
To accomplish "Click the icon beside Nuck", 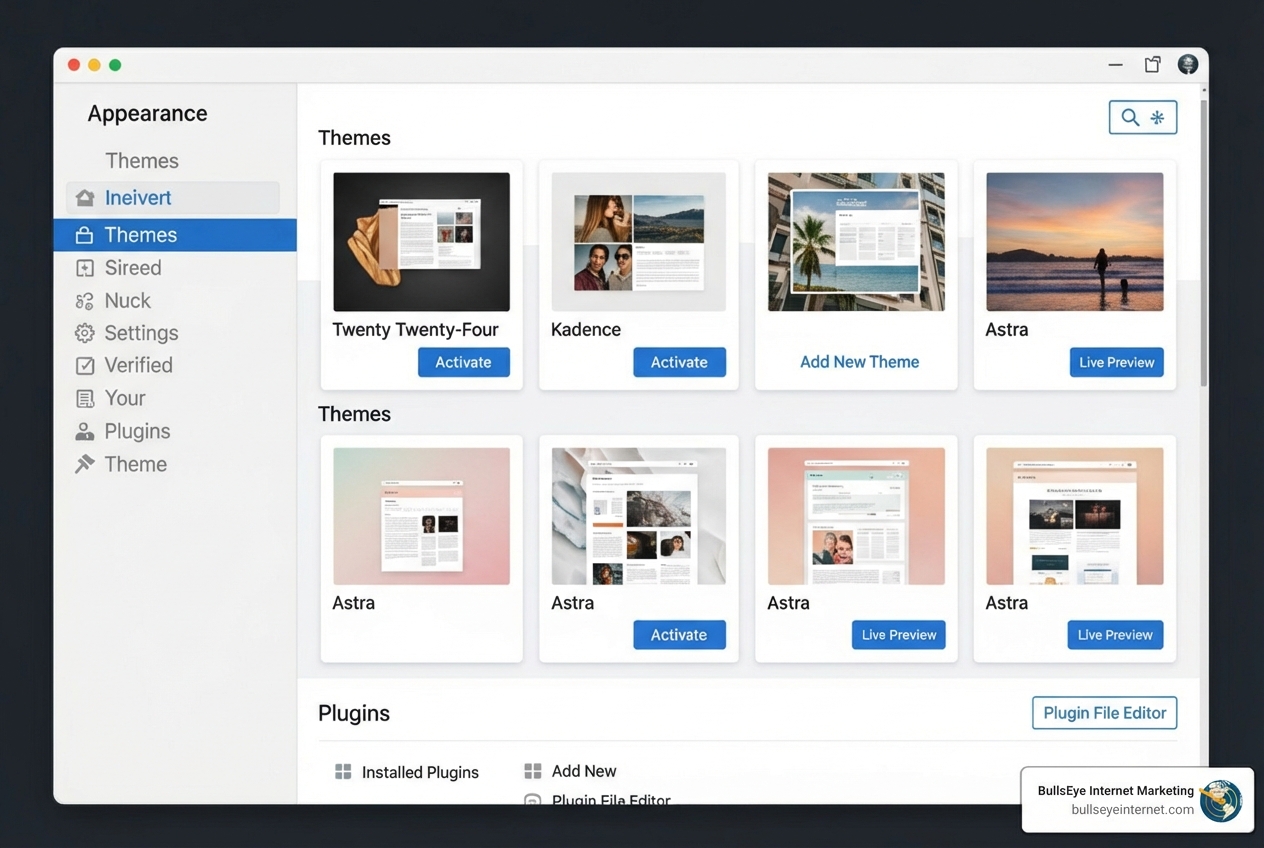I will [85, 301].
